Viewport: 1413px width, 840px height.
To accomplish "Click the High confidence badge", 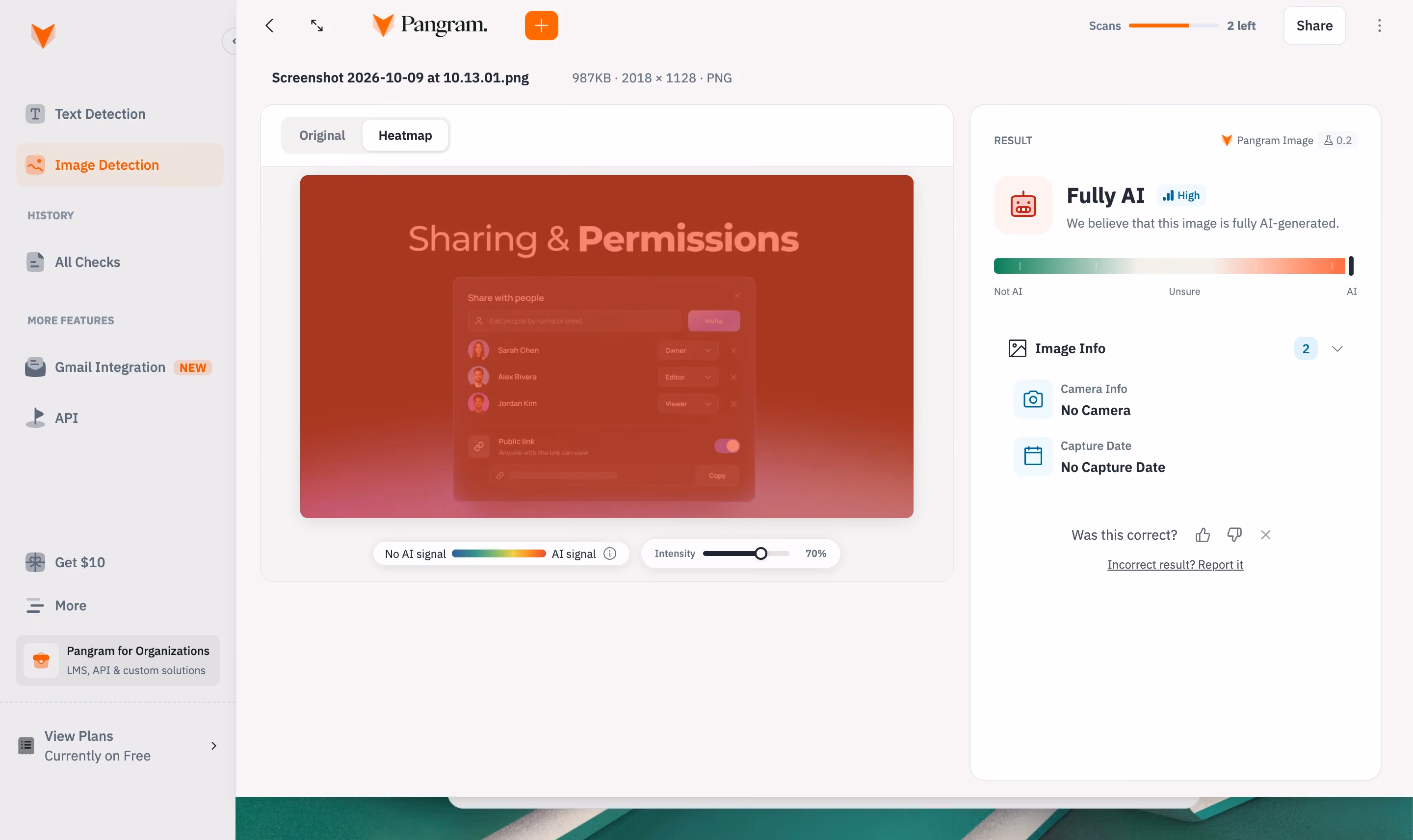I will click(1181, 195).
